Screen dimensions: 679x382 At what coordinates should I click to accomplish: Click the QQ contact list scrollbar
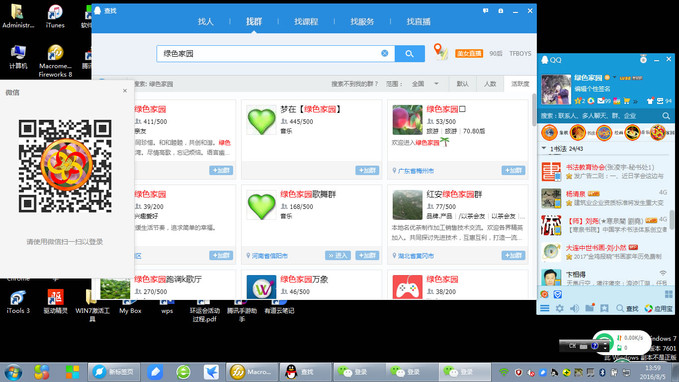tap(672, 219)
